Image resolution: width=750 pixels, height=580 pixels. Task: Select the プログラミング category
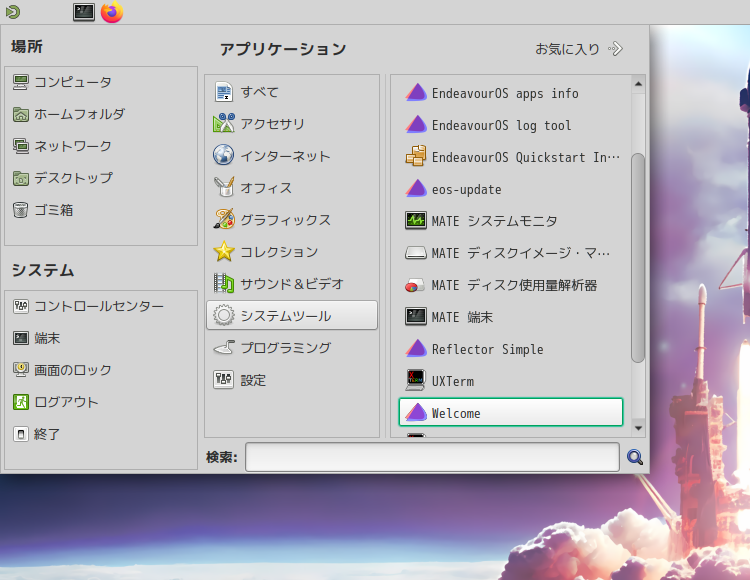coord(292,348)
